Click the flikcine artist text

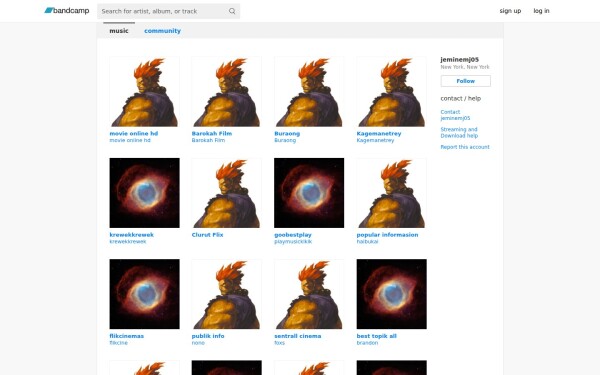pos(118,343)
